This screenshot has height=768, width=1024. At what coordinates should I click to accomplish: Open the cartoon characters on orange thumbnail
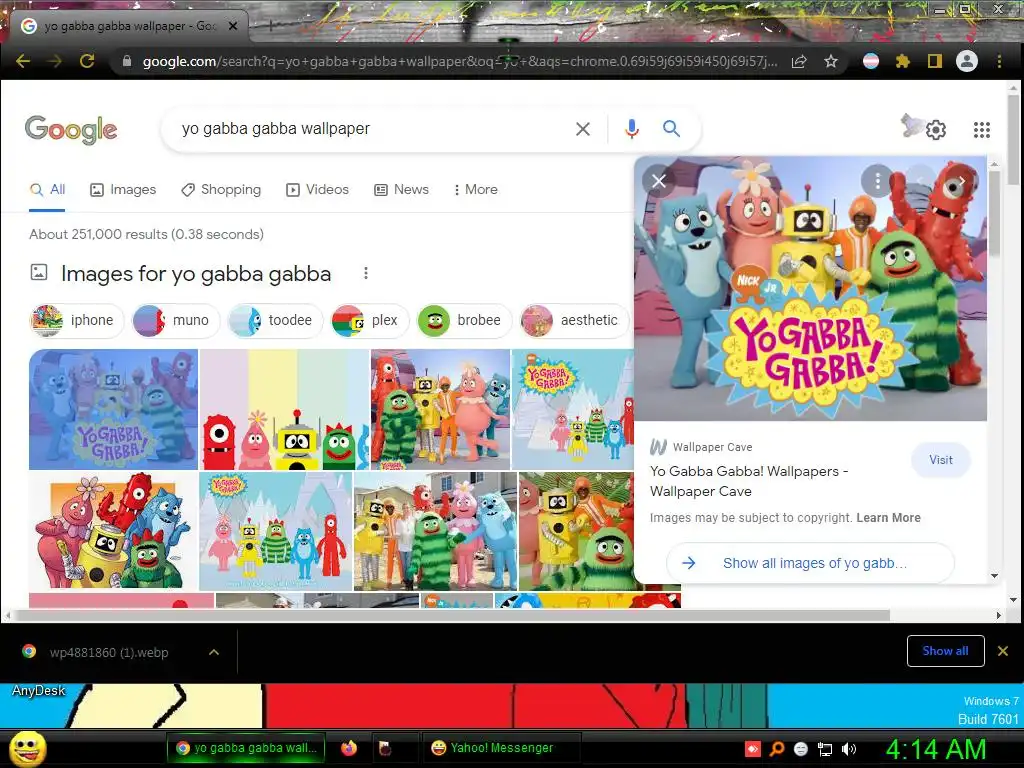pos(114,531)
